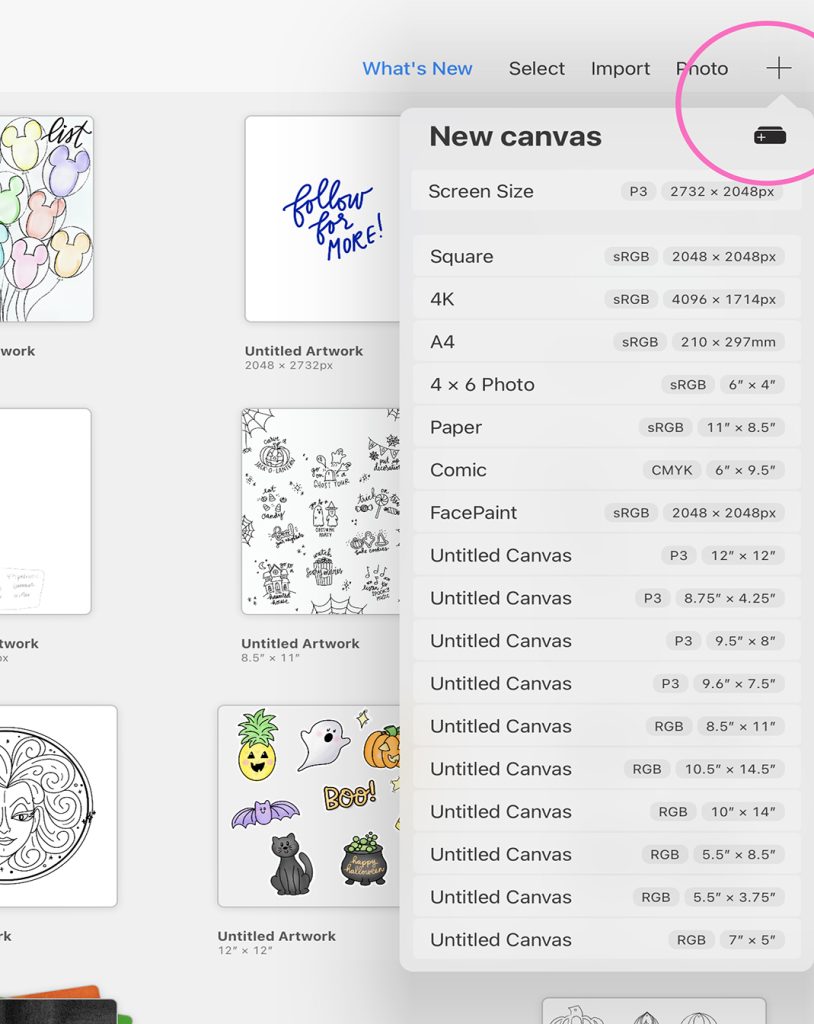Select Untitled Canvas 7″ × 5″
The width and height of the screenshot is (814, 1024).
pyautogui.click(x=606, y=940)
